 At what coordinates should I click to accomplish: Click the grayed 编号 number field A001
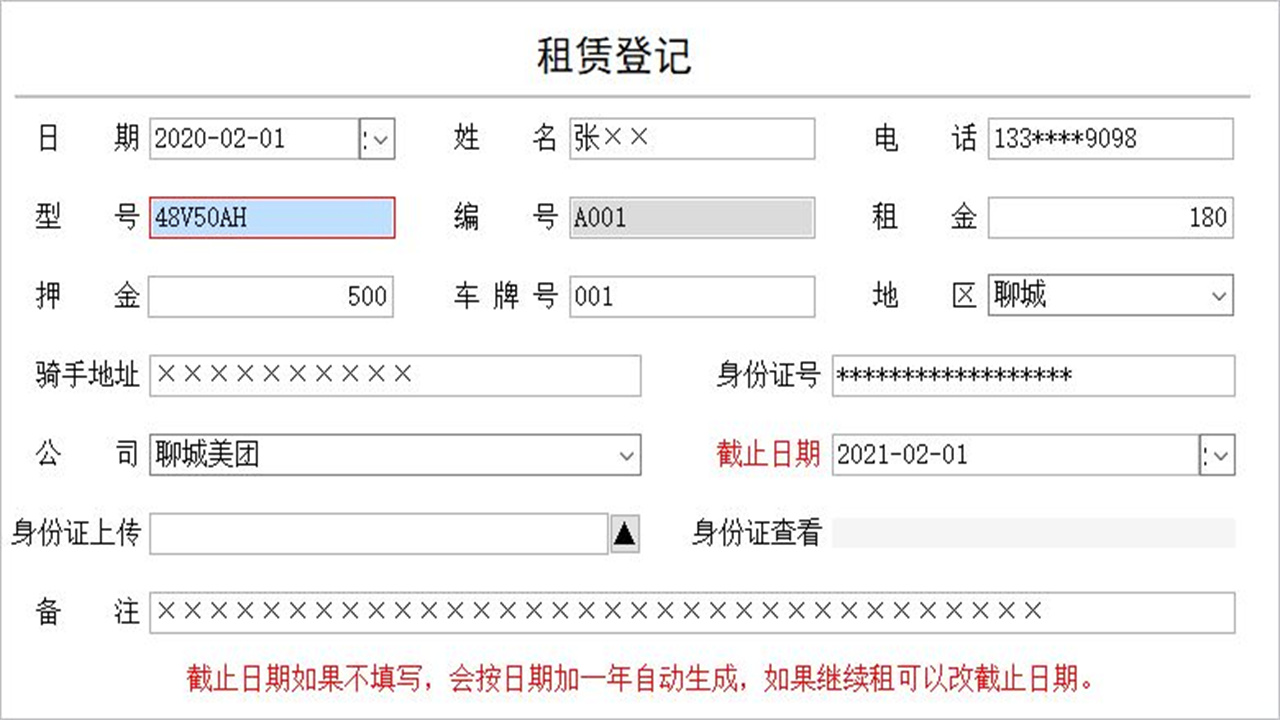[693, 217]
